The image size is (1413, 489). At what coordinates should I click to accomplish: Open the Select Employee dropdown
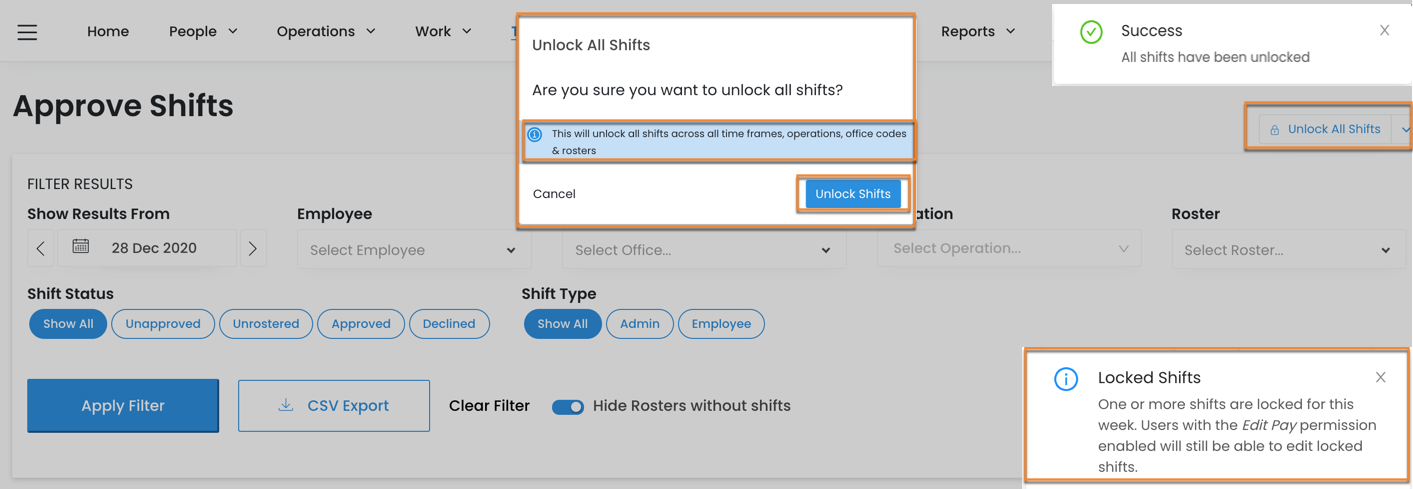[x=413, y=250]
